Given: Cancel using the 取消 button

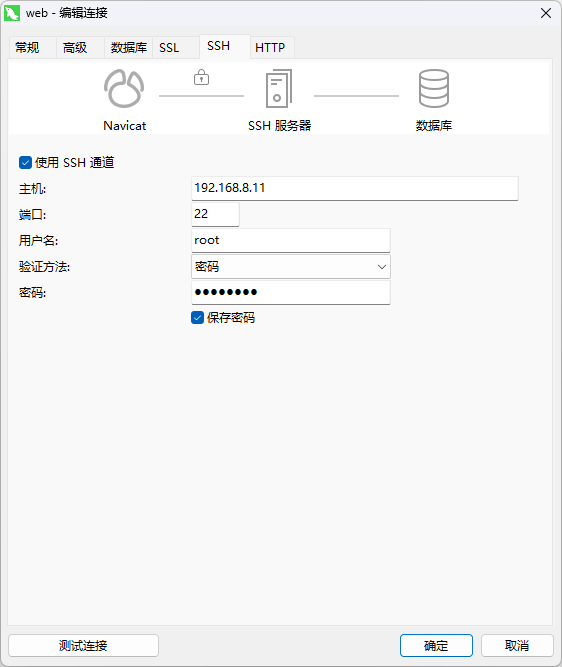Looking at the screenshot, I should coord(517,646).
